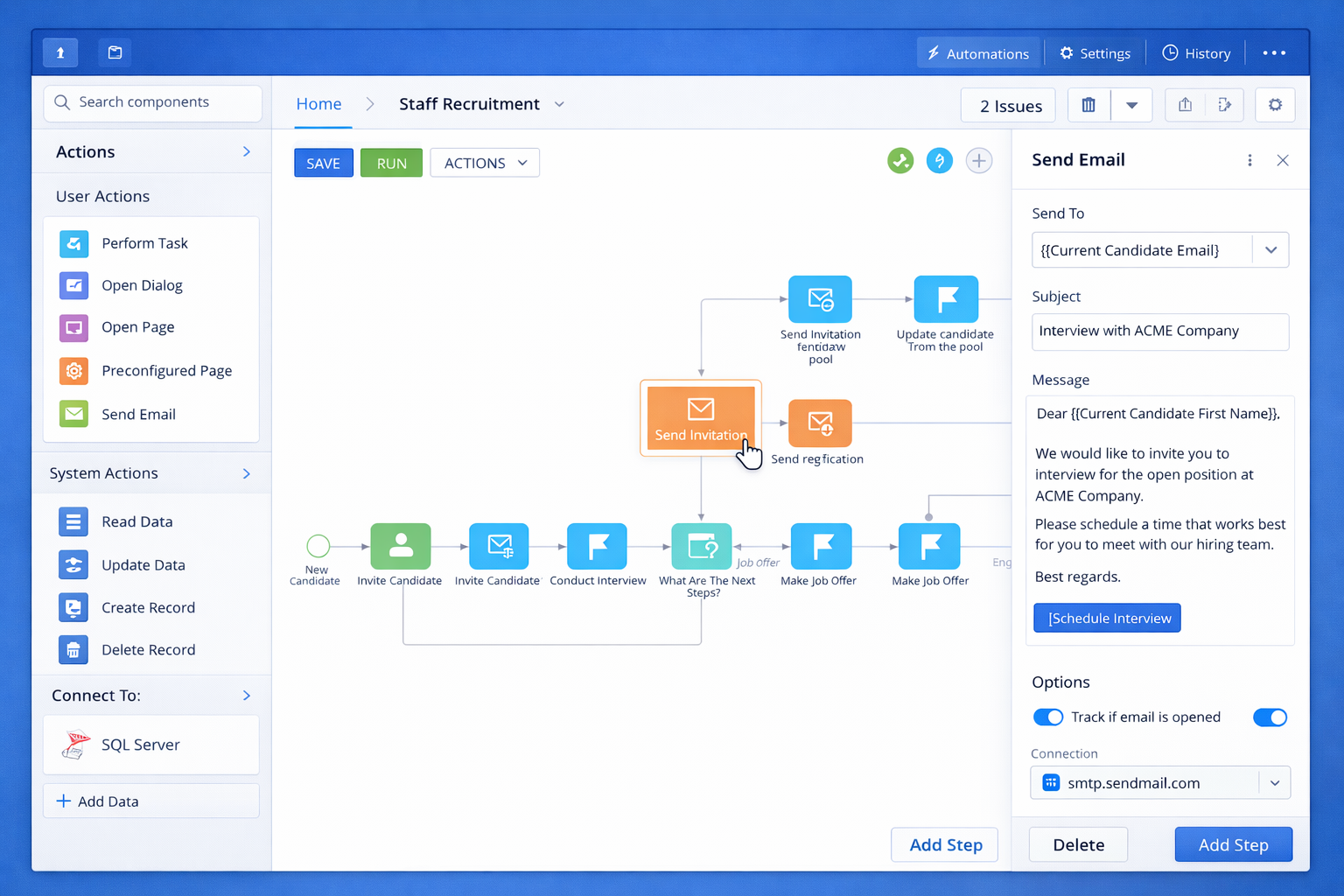This screenshot has width=1344, height=896.
Task: Select the New Candidate start node
Action: pos(318,546)
